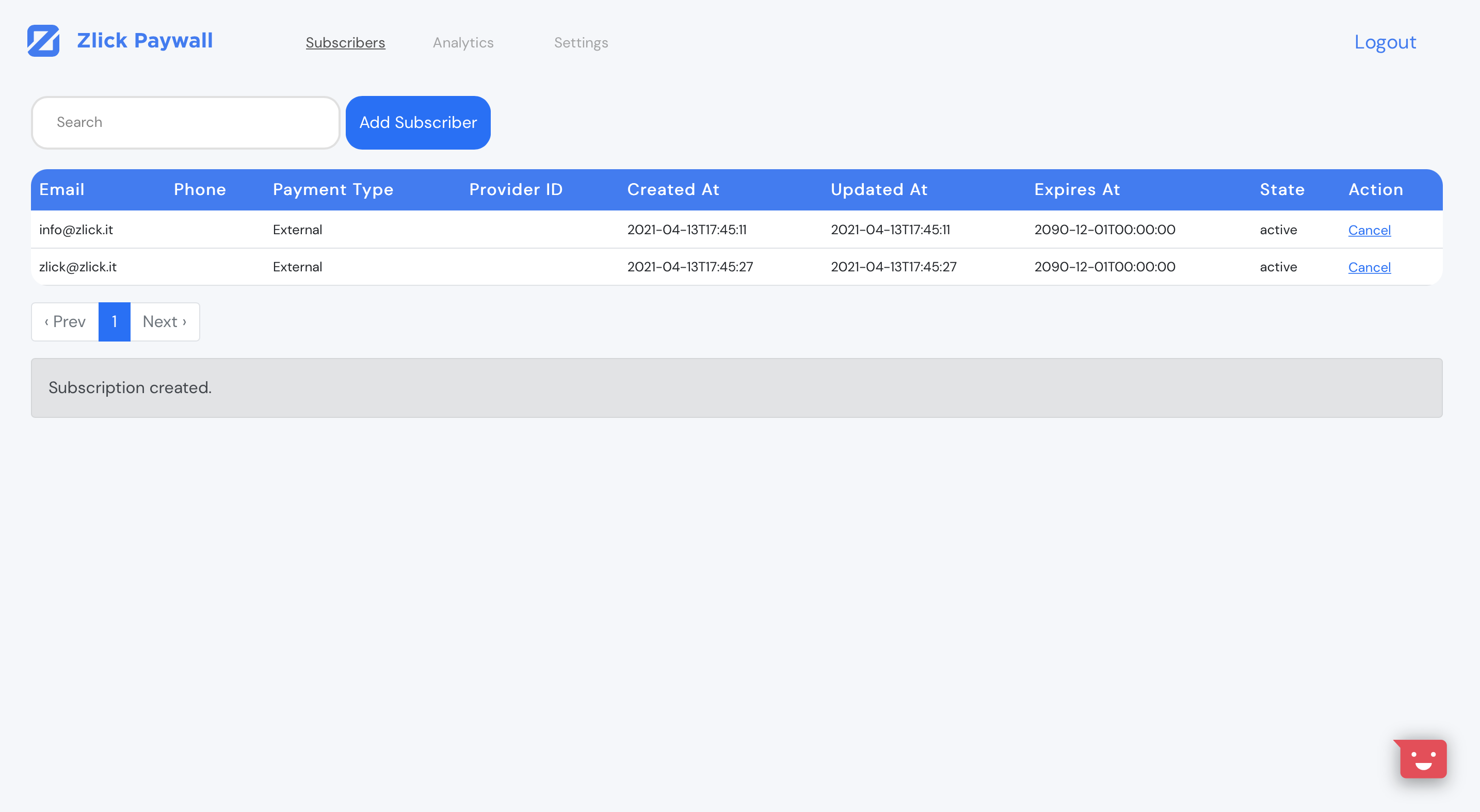Screen dimensions: 1480x812
Task: Click the Add Subscriber button
Action: point(417,122)
